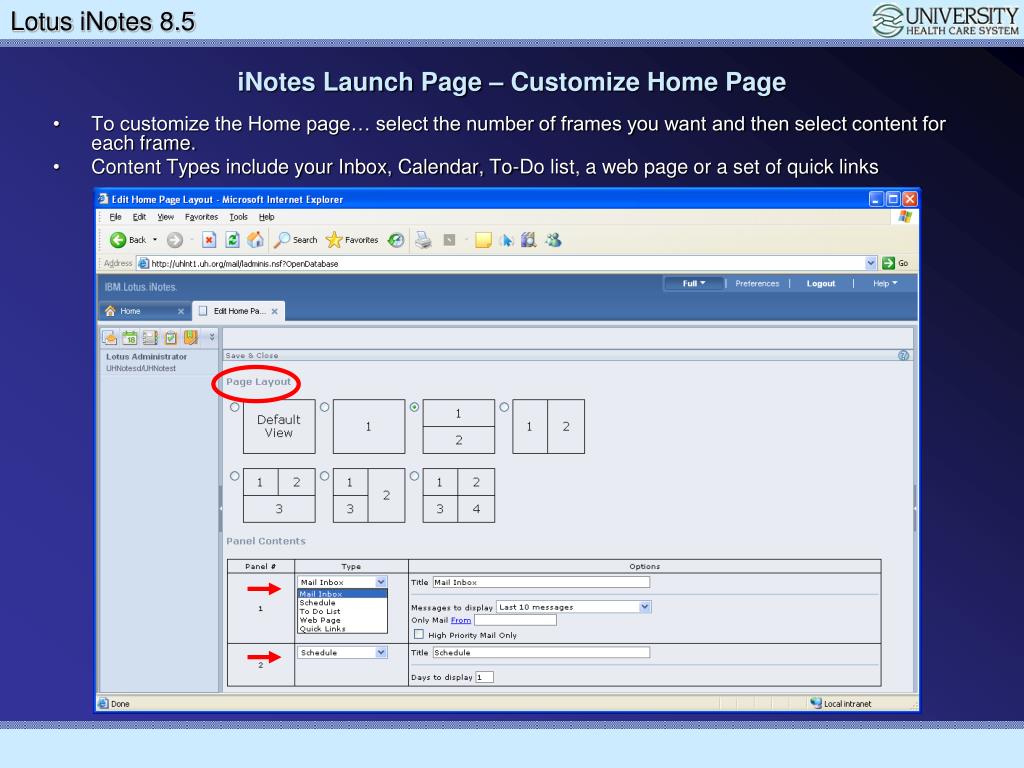The image size is (1024, 768).
Task: Select the four-frame layout radio button
Action: (x=414, y=476)
